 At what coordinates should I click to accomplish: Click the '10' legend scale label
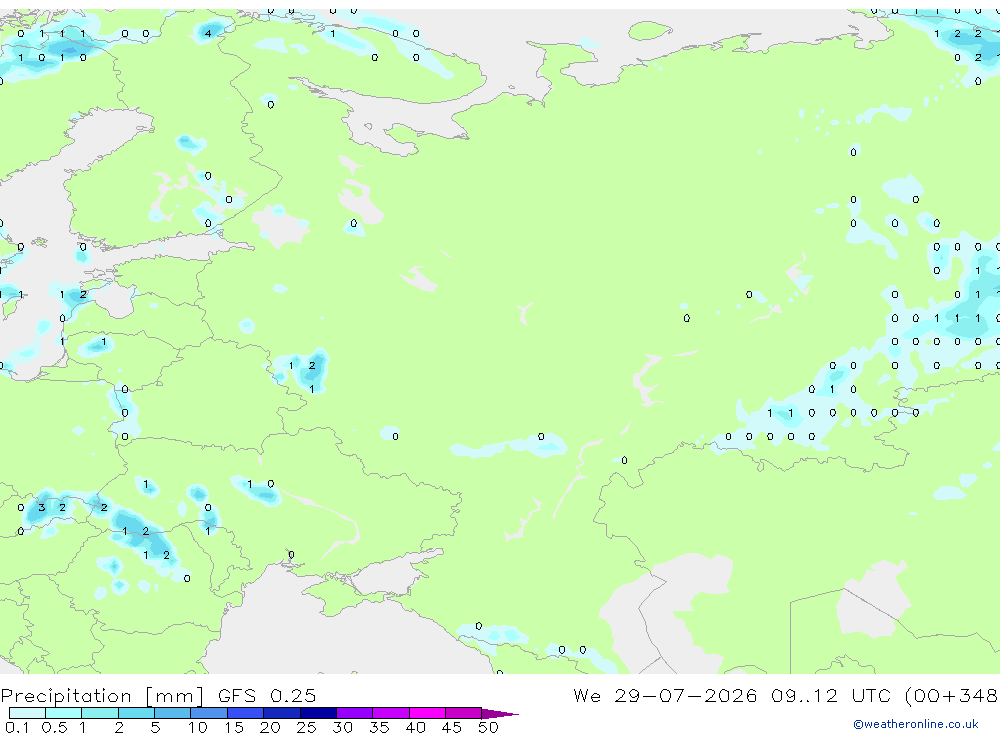pyautogui.click(x=198, y=727)
